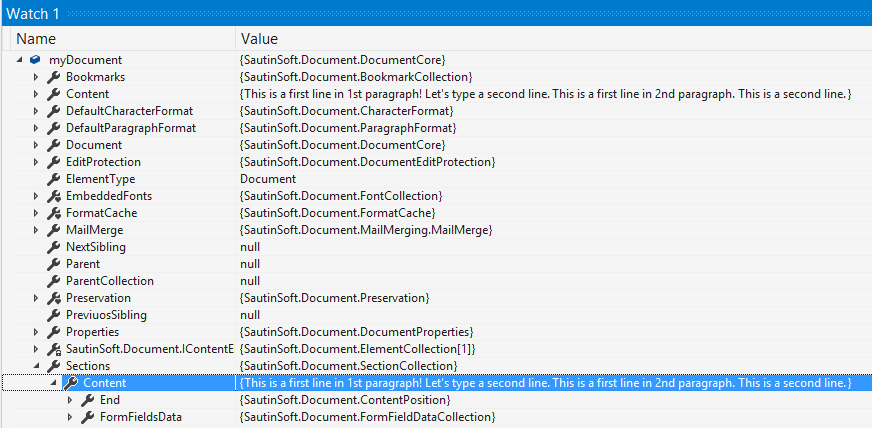The height and width of the screenshot is (428, 872).
Task: Click the wrench icon beside Bookmarks
Action: (54, 77)
